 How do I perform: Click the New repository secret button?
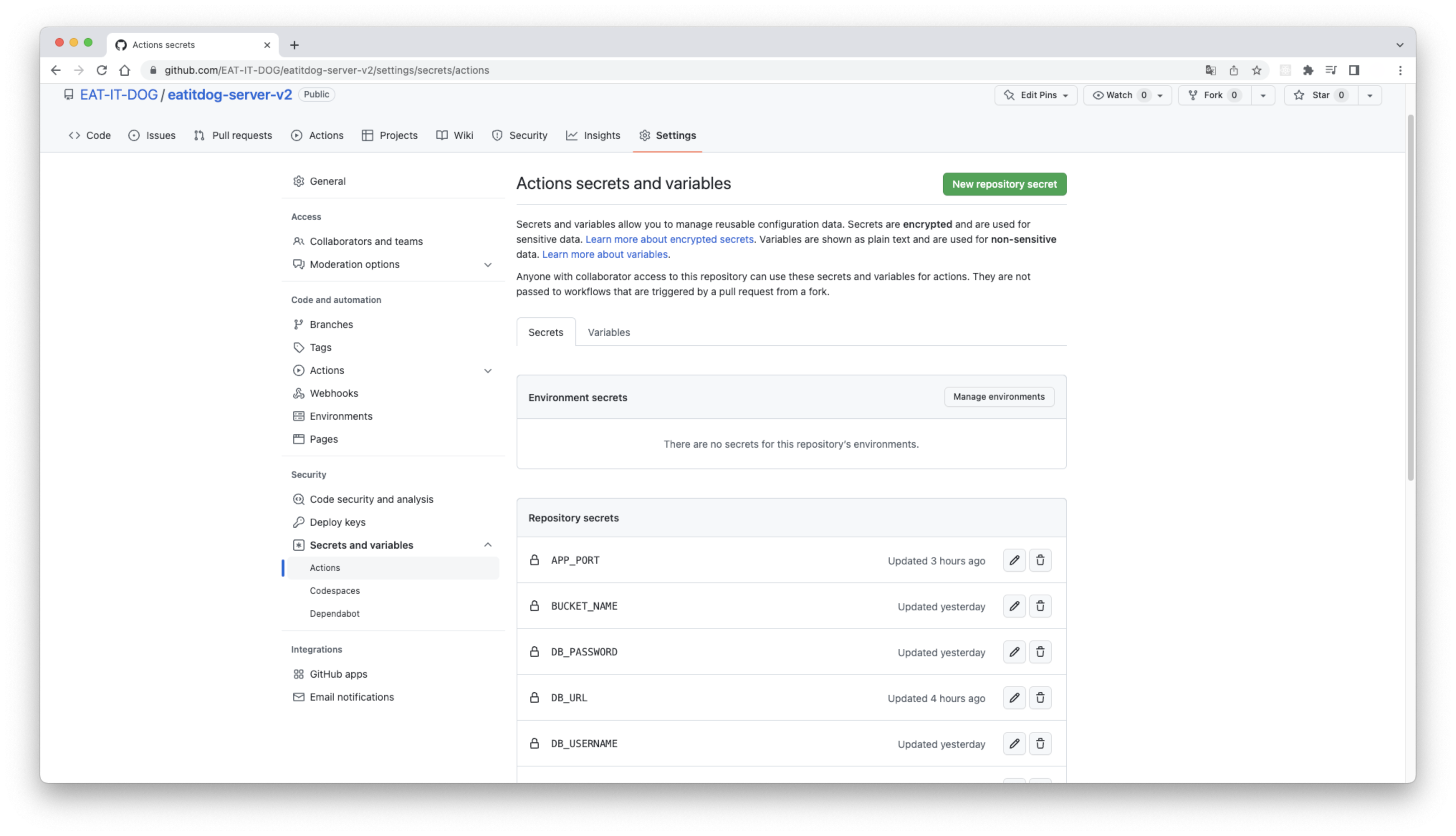(x=1004, y=184)
